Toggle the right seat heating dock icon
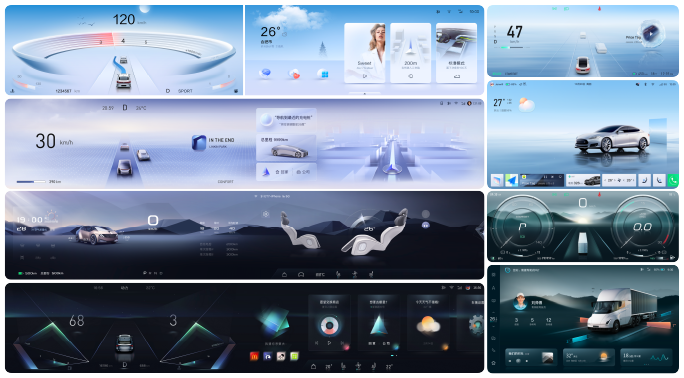The width and height of the screenshot is (684, 378). (373, 367)
